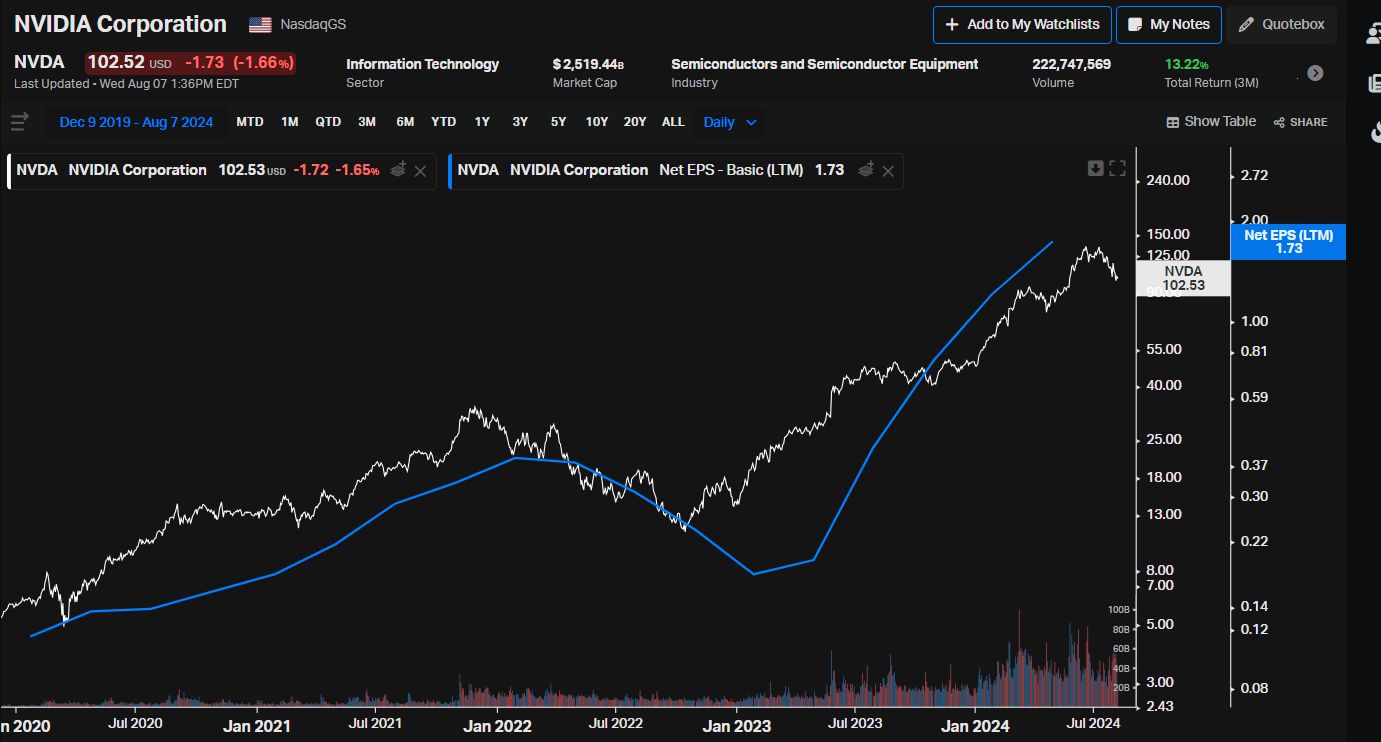Image resolution: width=1381 pixels, height=742 pixels.
Task: Remove the NVDA price series from chart
Action: pyautogui.click(x=420, y=171)
